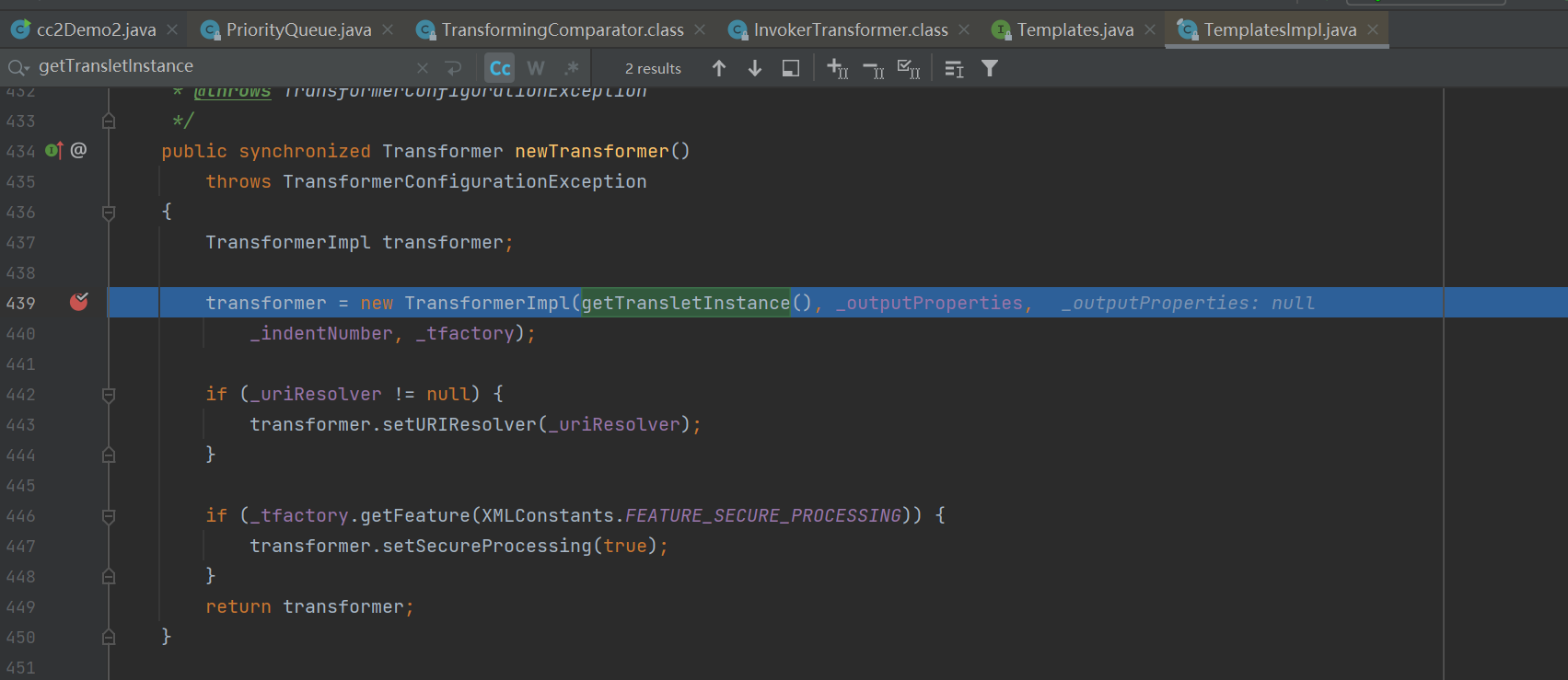1568x680 pixels.
Task: Go to previous search occurrence
Action: pyautogui.click(x=719, y=68)
